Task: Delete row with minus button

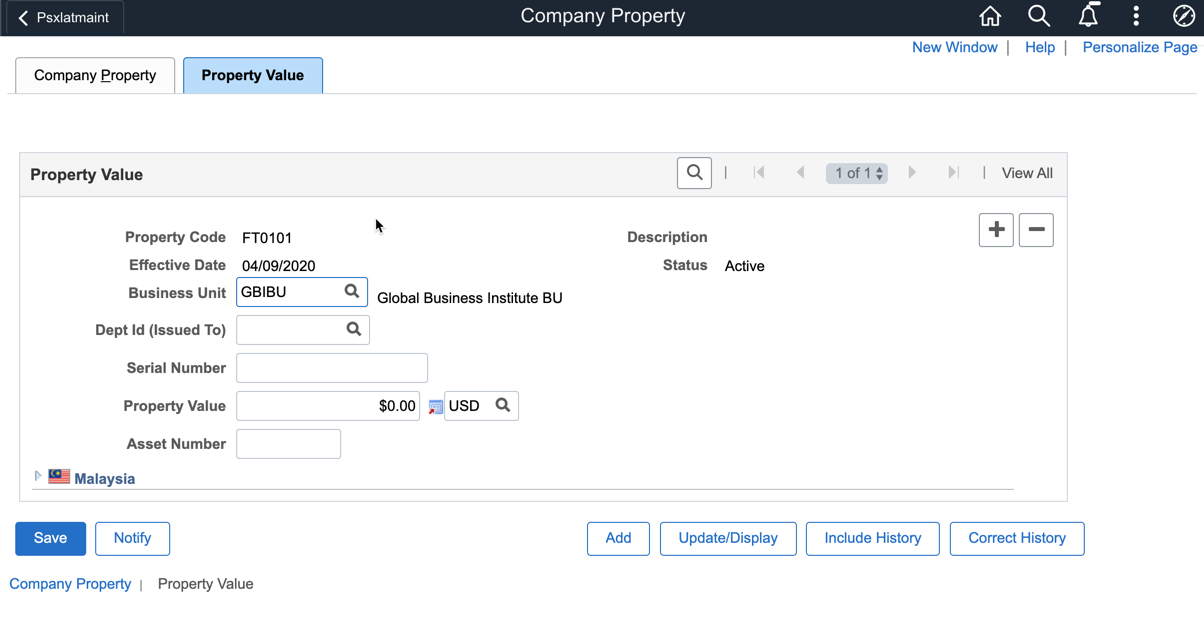Action: click(x=1036, y=230)
